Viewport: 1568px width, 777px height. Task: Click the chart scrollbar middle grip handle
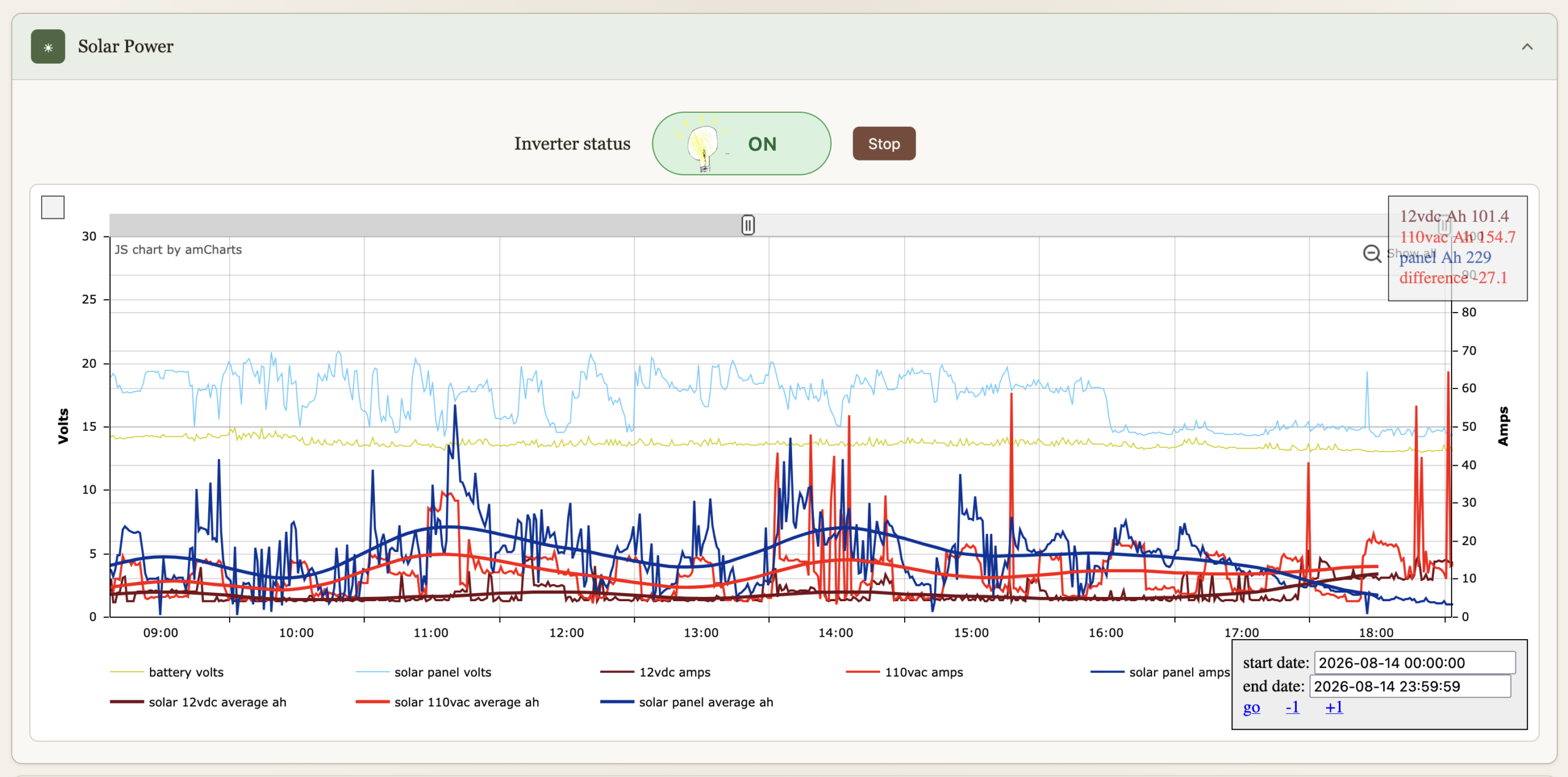point(748,225)
